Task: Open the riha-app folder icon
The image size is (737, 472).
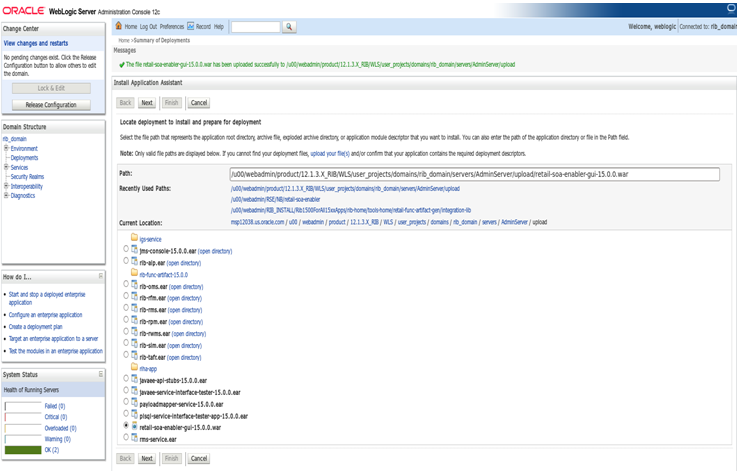Action: point(134,367)
